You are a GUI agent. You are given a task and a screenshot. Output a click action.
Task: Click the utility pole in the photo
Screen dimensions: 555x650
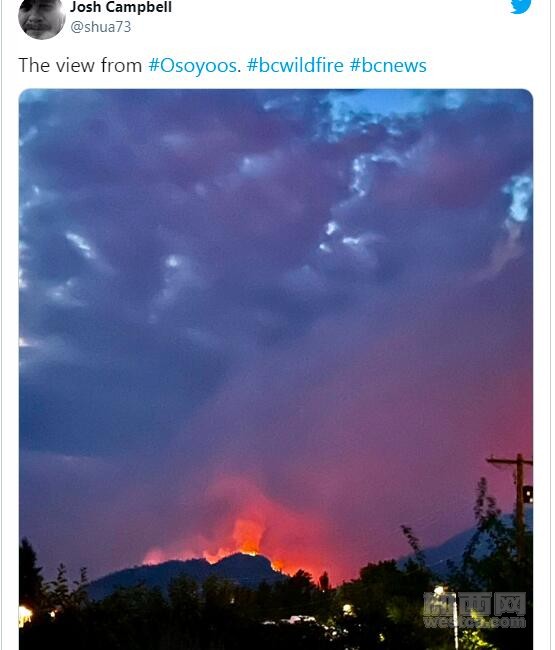pos(517,508)
